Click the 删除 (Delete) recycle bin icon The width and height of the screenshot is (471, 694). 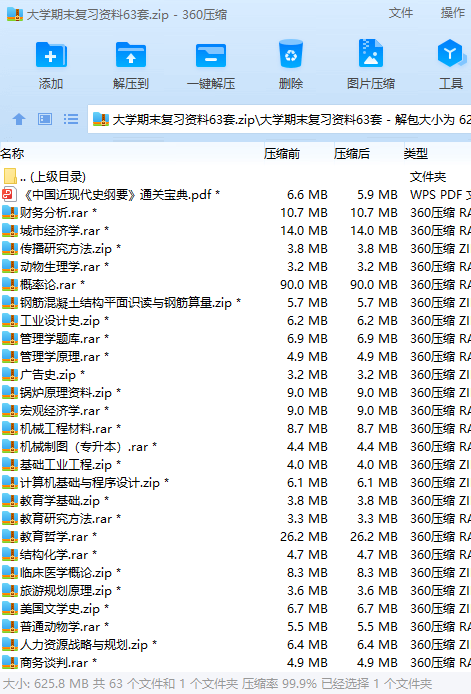point(291,54)
